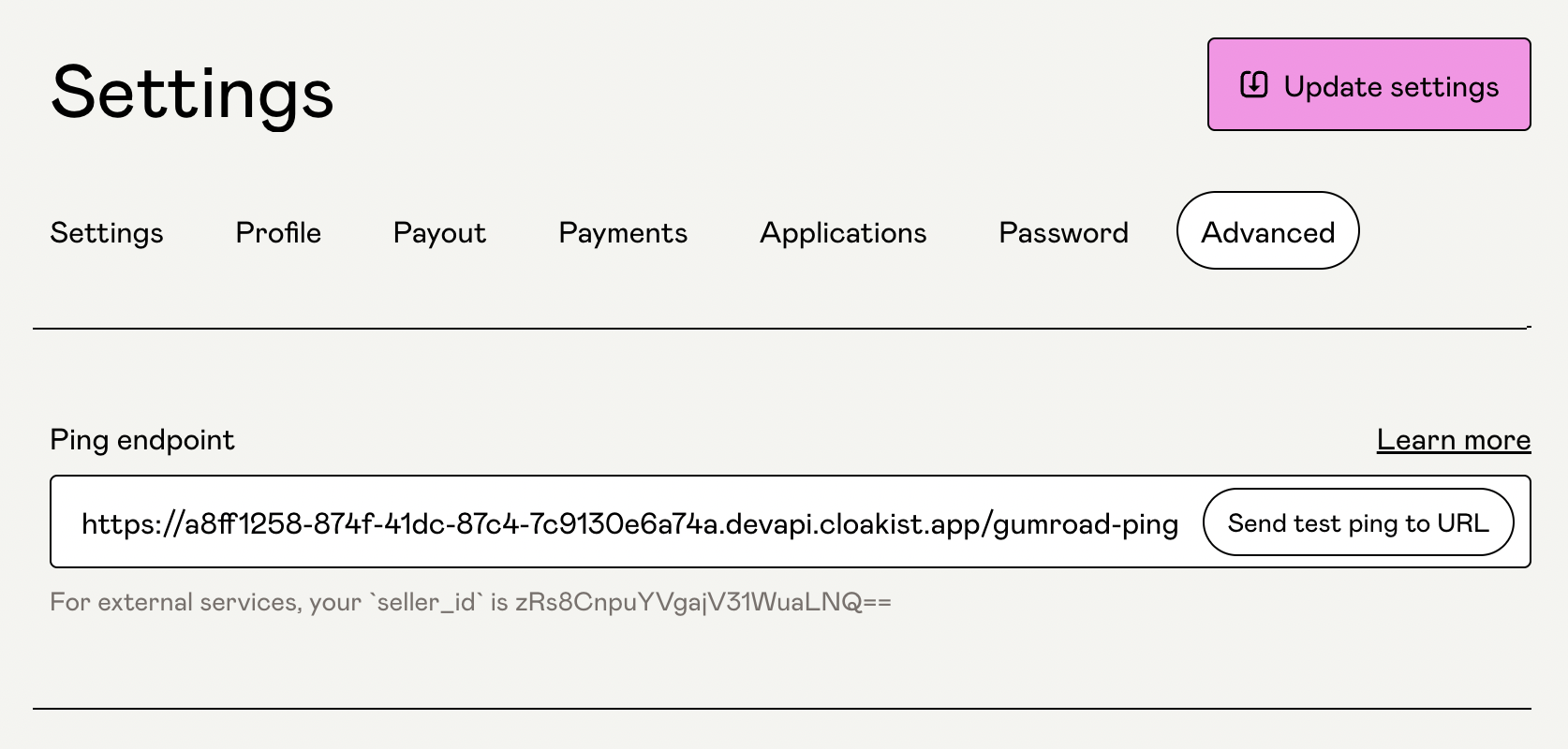Go to the Payout tab
1568x749 pixels.
point(439,232)
